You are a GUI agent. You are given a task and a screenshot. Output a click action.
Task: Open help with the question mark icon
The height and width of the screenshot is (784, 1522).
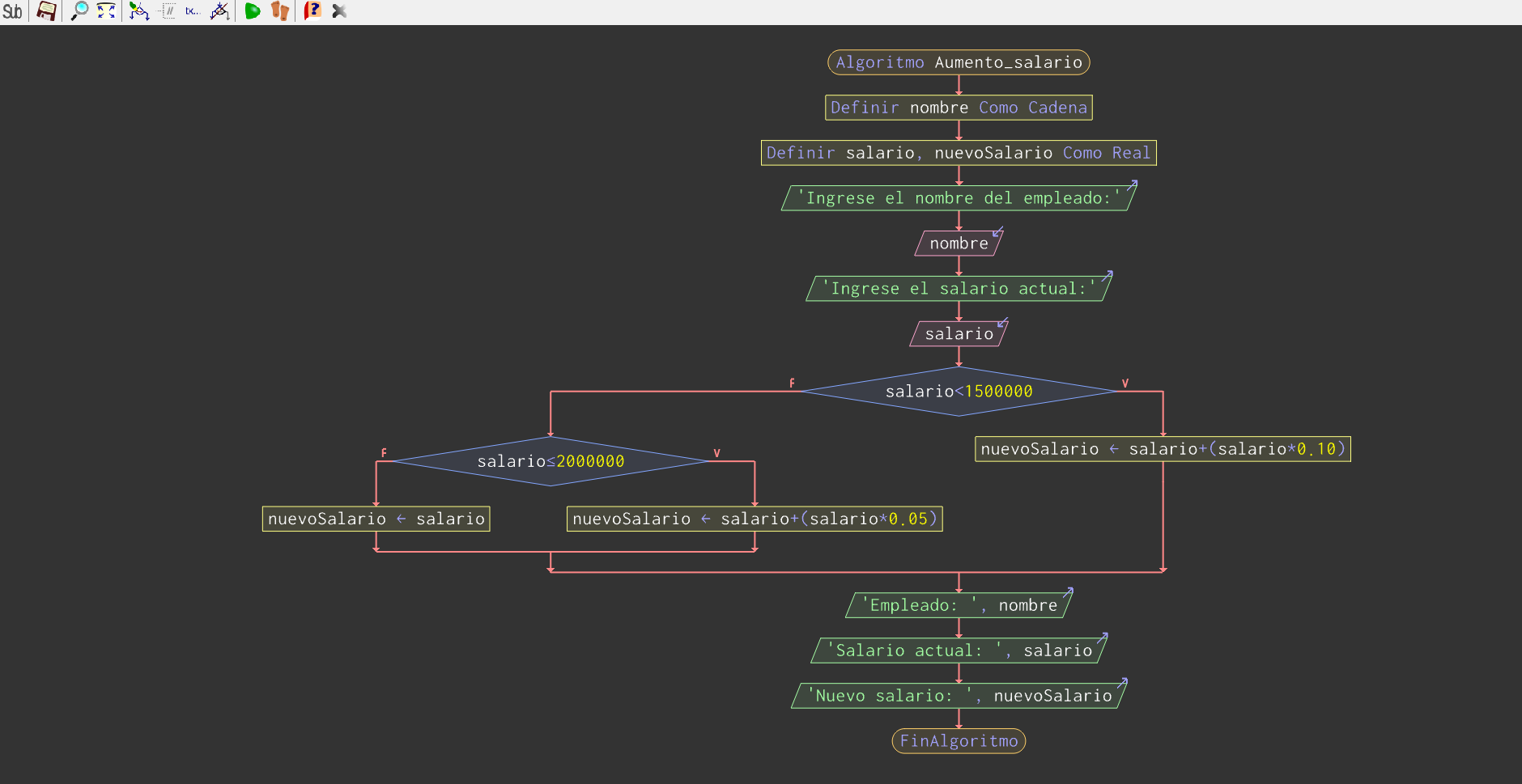tap(312, 11)
